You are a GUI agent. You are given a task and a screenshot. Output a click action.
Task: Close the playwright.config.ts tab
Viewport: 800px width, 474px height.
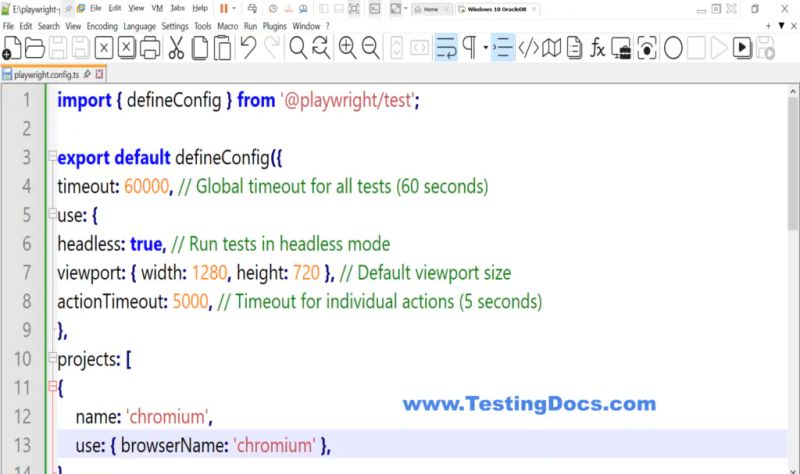pos(99,74)
